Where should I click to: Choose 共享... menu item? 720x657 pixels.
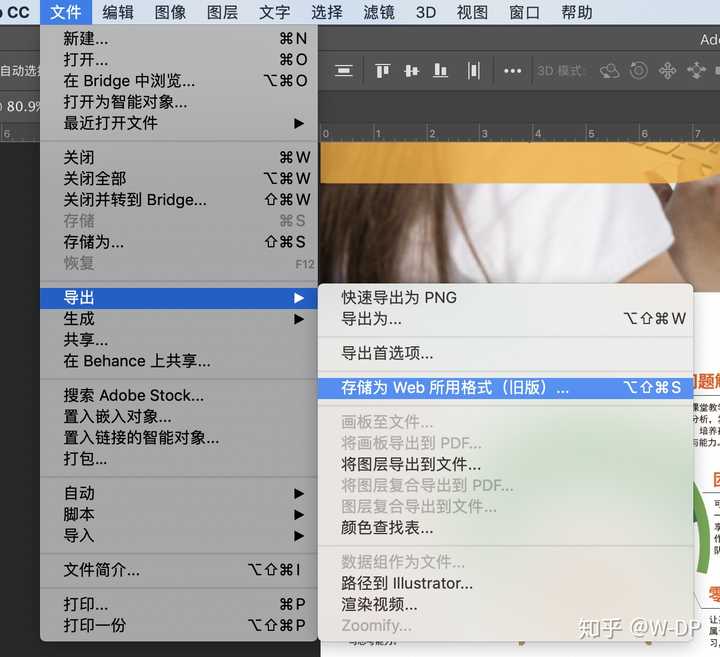(x=179, y=340)
